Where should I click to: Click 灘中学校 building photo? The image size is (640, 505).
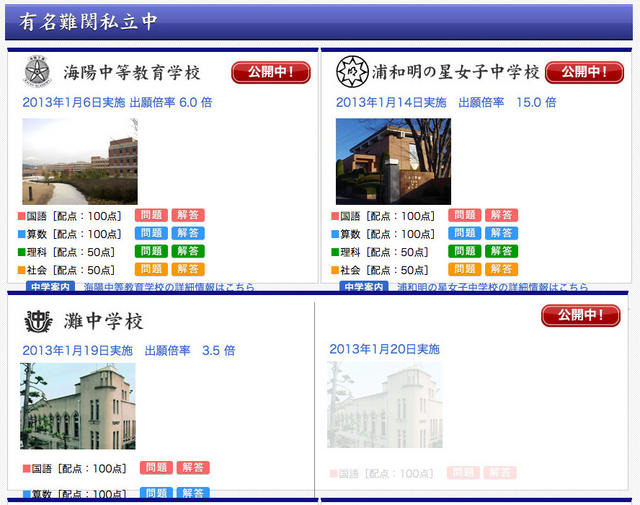coord(78,406)
